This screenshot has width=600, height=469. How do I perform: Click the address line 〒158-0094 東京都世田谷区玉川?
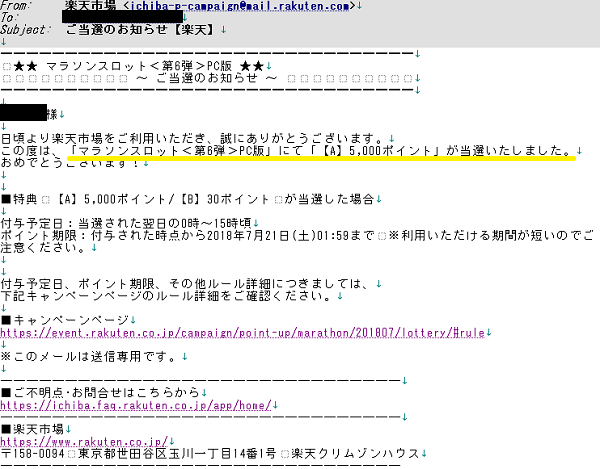210,454
